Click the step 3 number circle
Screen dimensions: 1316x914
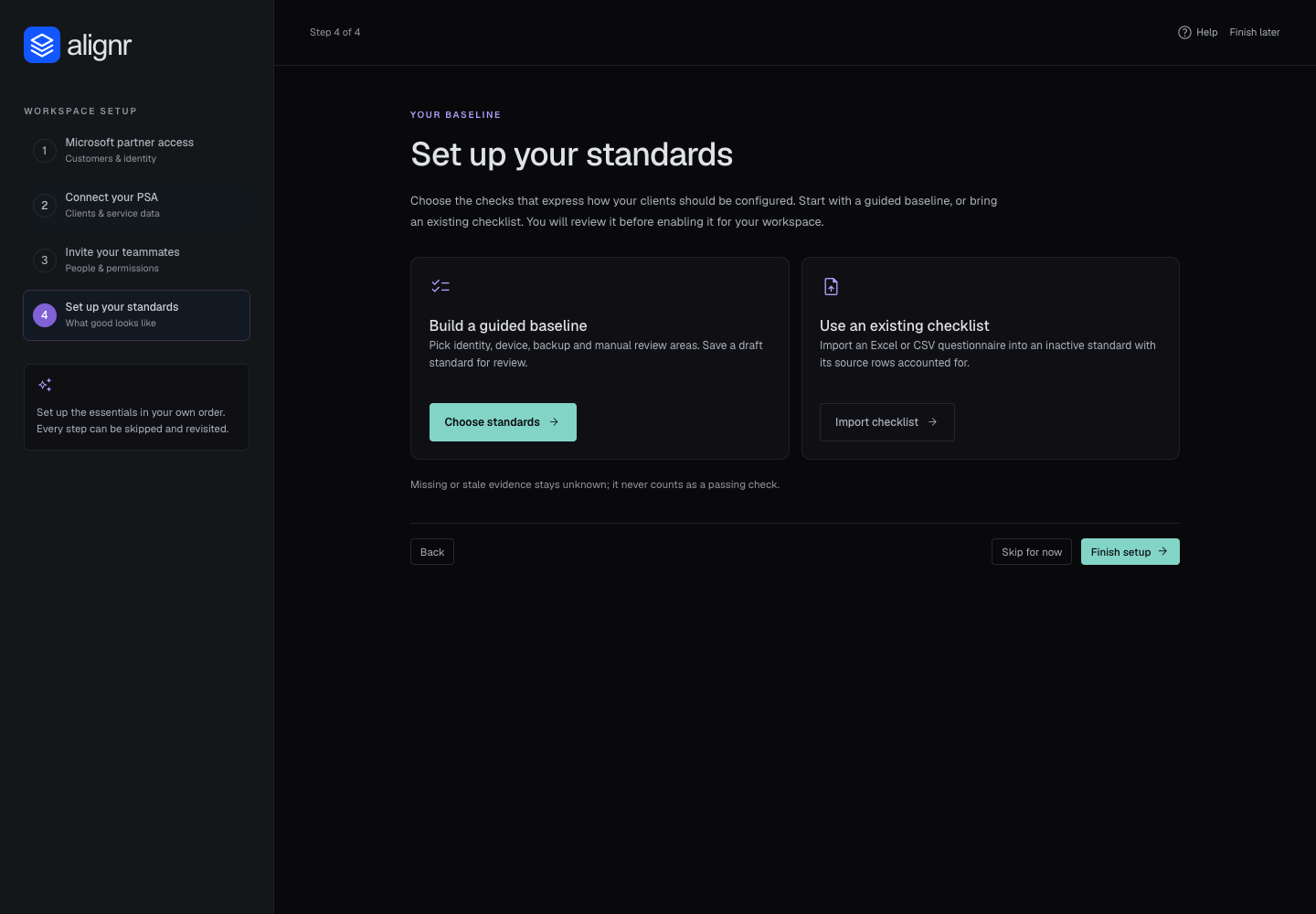[x=45, y=260]
